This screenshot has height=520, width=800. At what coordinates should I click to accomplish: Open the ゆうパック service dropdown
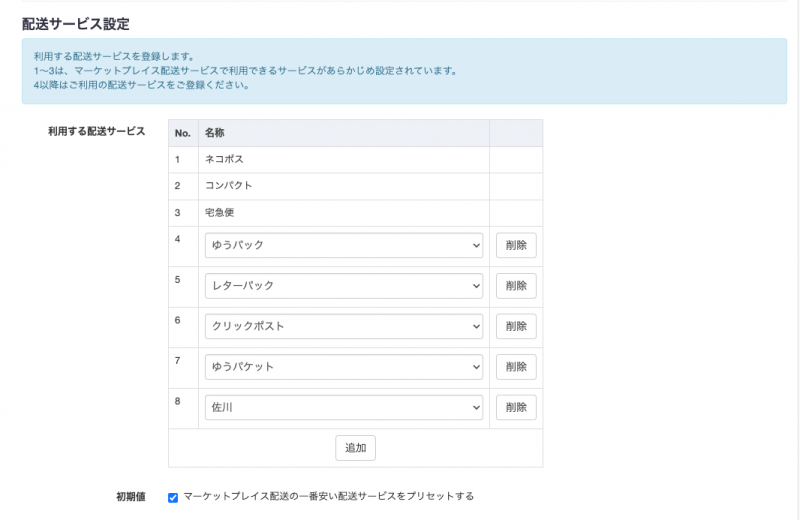(344, 245)
